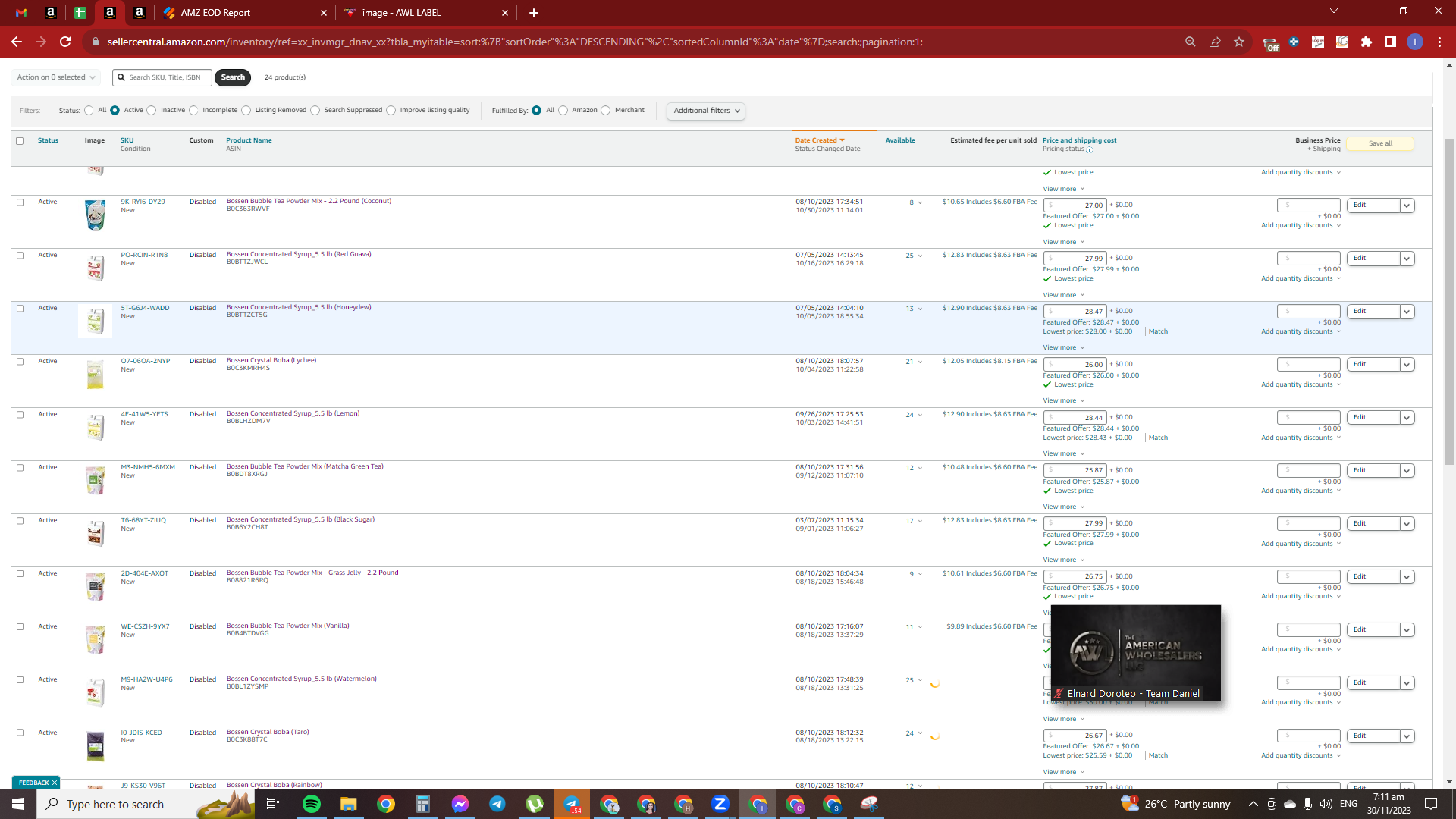1456x819 pixels.
Task: Sort by Product Name column header
Action: (249, 140)
